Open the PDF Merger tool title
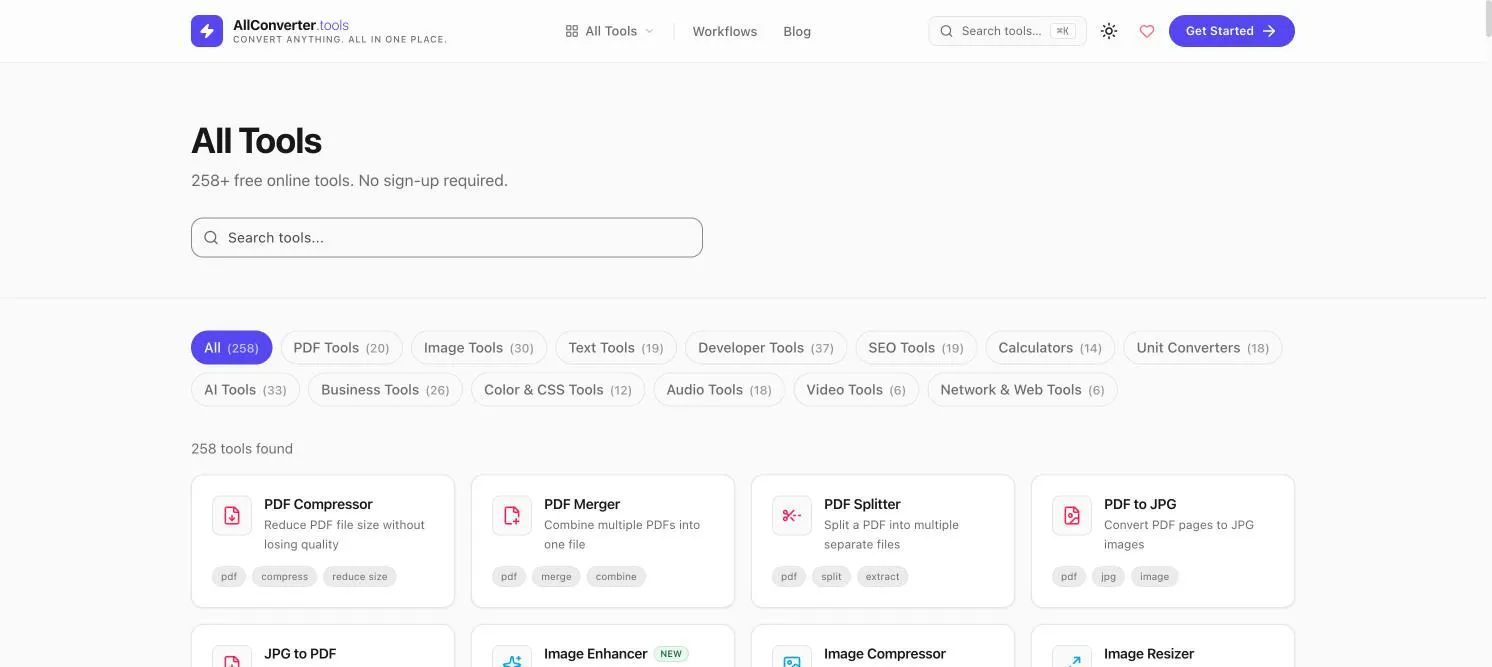The width and height of the screenshot is (1492, 667). tap(582, 504)
